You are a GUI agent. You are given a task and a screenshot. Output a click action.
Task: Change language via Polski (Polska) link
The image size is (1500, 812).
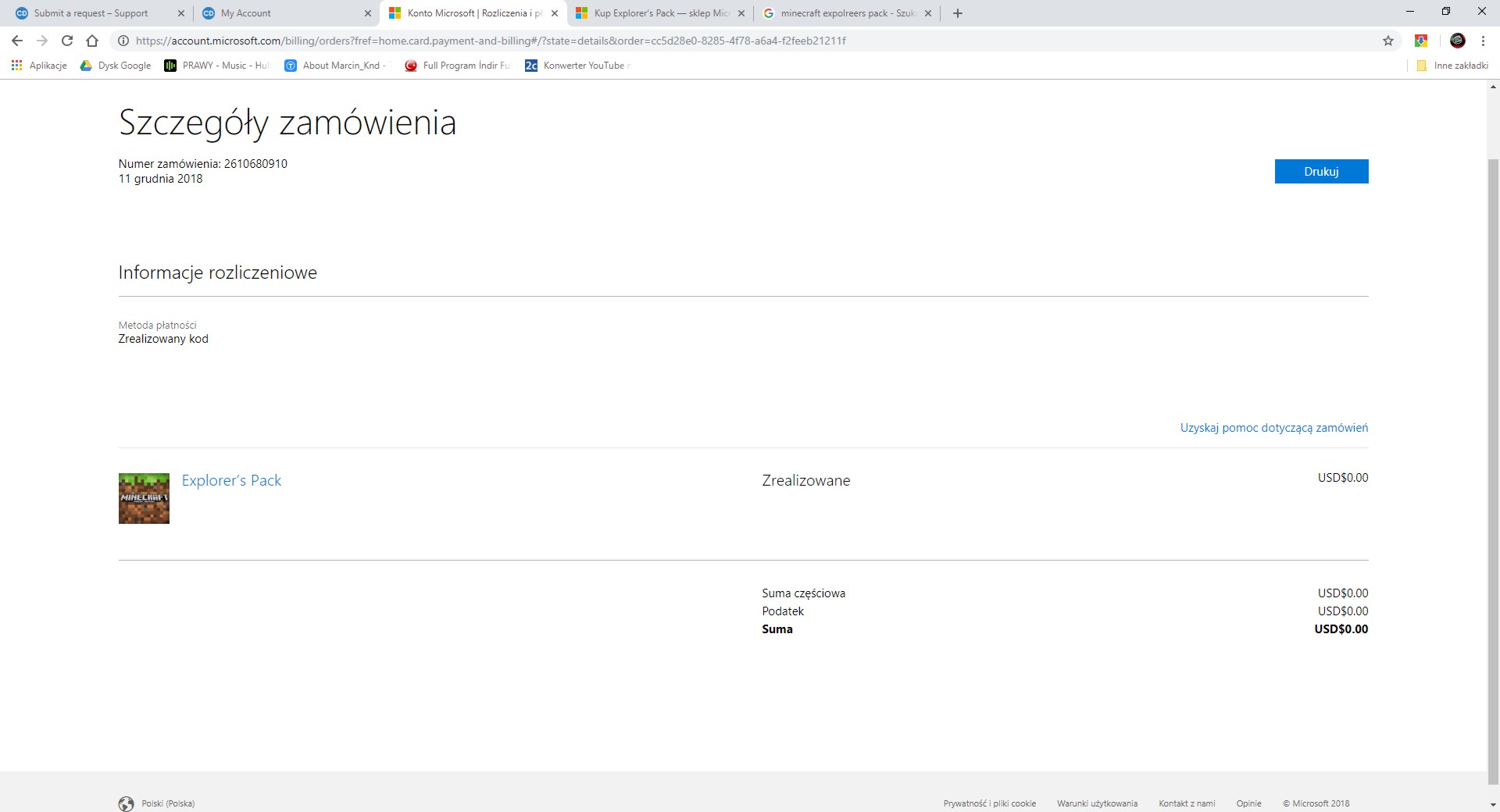168,803
